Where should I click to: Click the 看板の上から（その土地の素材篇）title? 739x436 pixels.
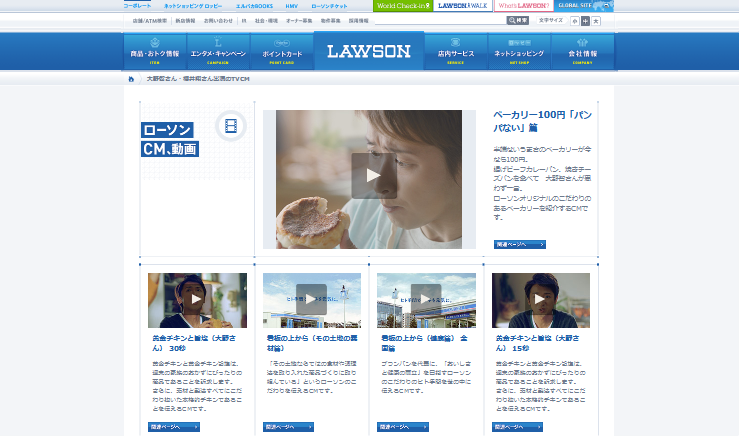coord(312,343)
